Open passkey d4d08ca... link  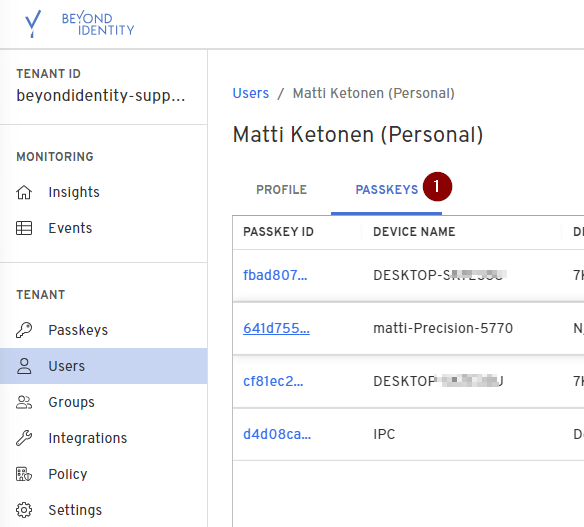click(277, 434)
